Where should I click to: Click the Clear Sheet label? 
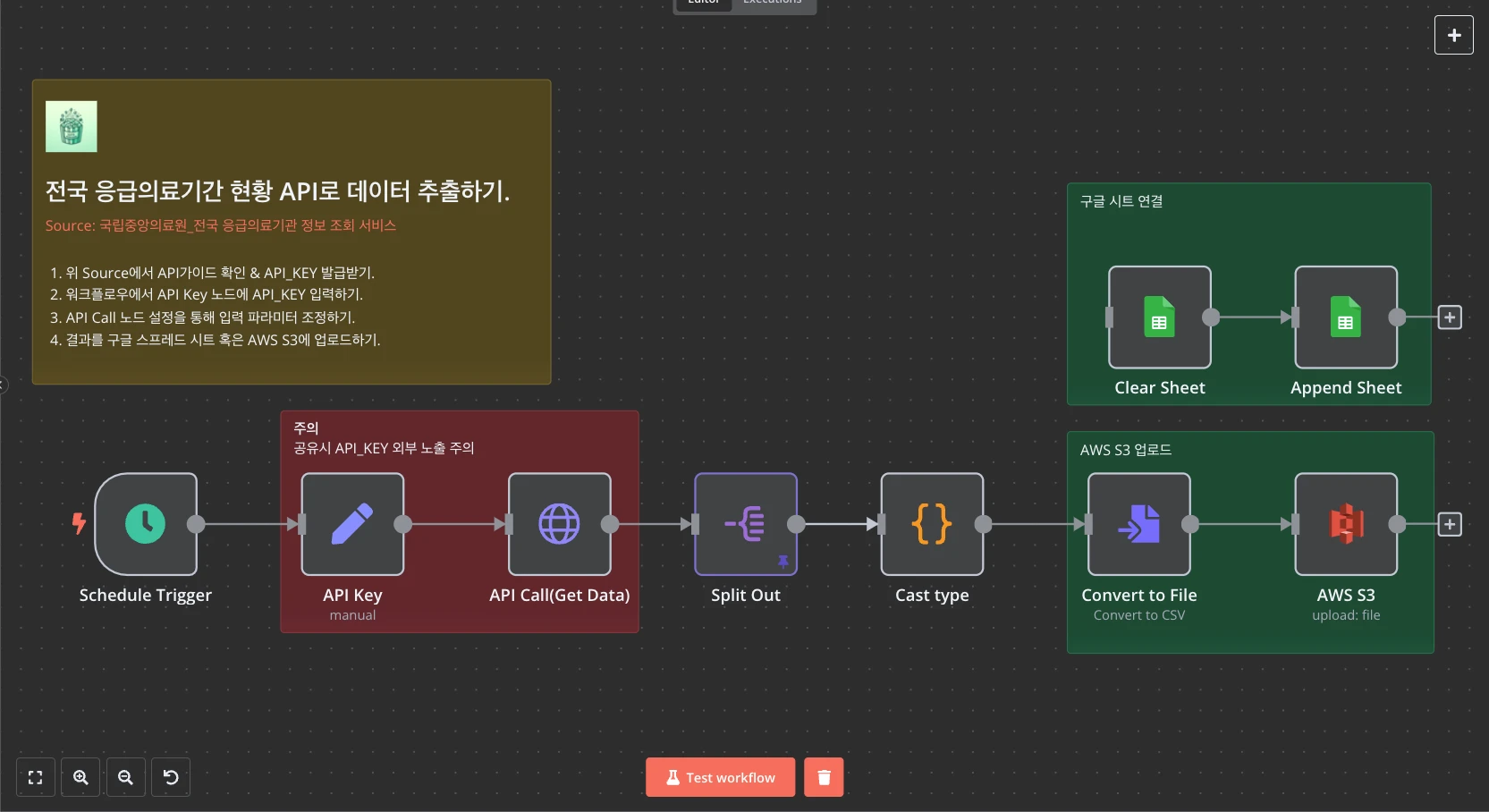1160,388
